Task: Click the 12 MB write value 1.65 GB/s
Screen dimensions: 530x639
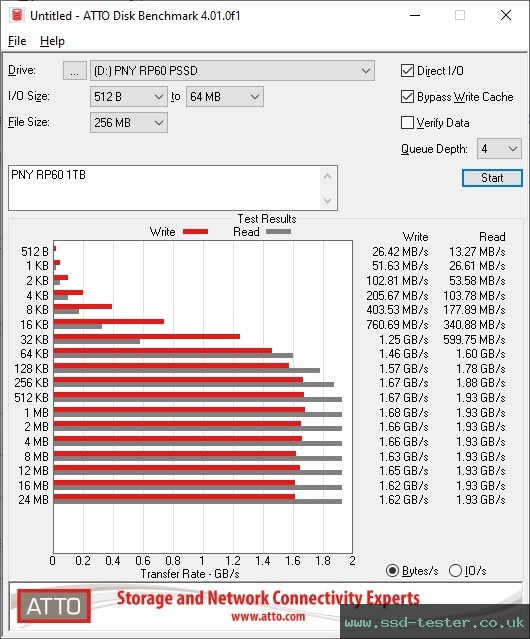Action: [x=404, y=471]
